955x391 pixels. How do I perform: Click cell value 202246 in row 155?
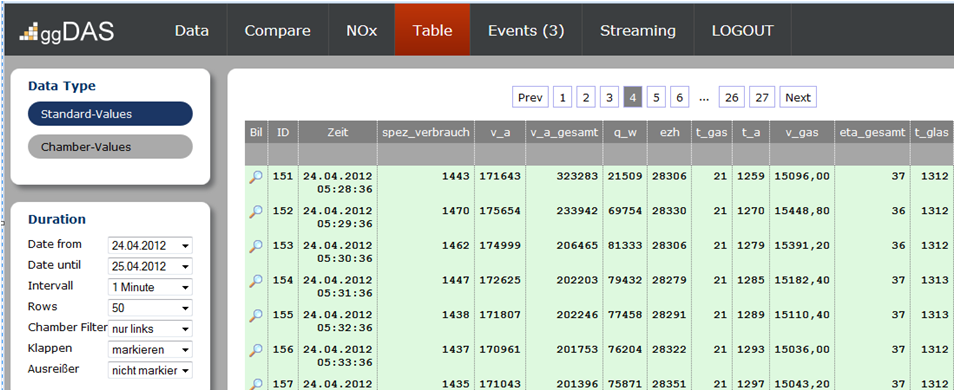coord(577,315)
